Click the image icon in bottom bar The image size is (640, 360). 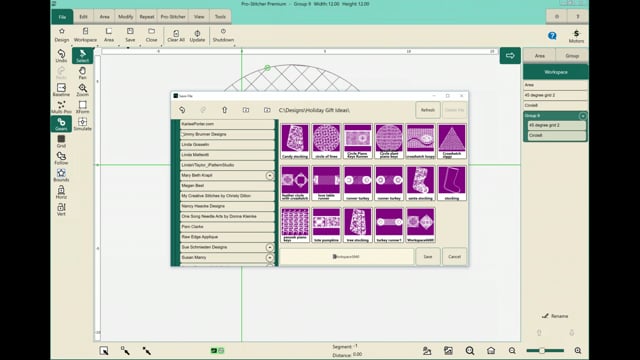448,351
